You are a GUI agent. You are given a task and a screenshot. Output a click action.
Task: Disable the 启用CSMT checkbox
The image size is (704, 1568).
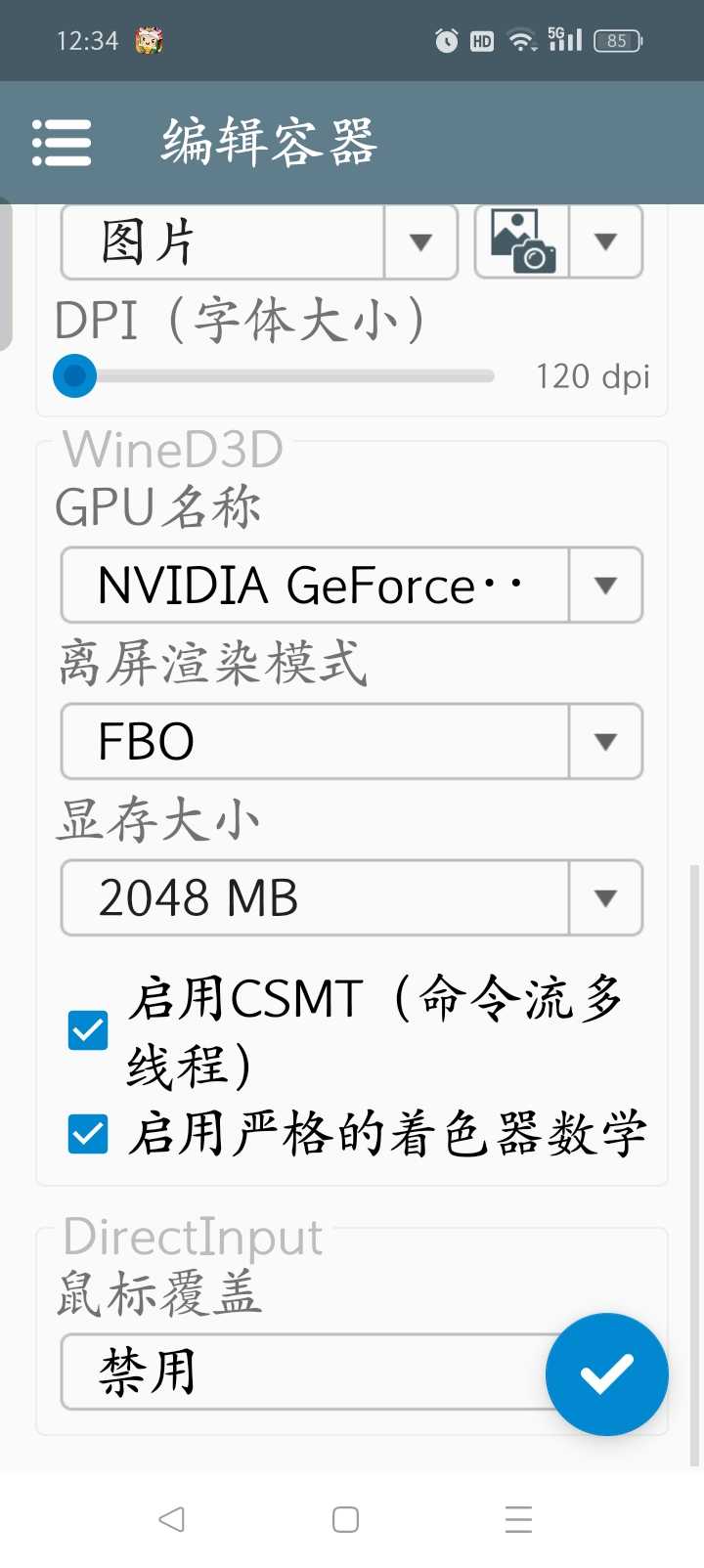tap(88, 1030)
